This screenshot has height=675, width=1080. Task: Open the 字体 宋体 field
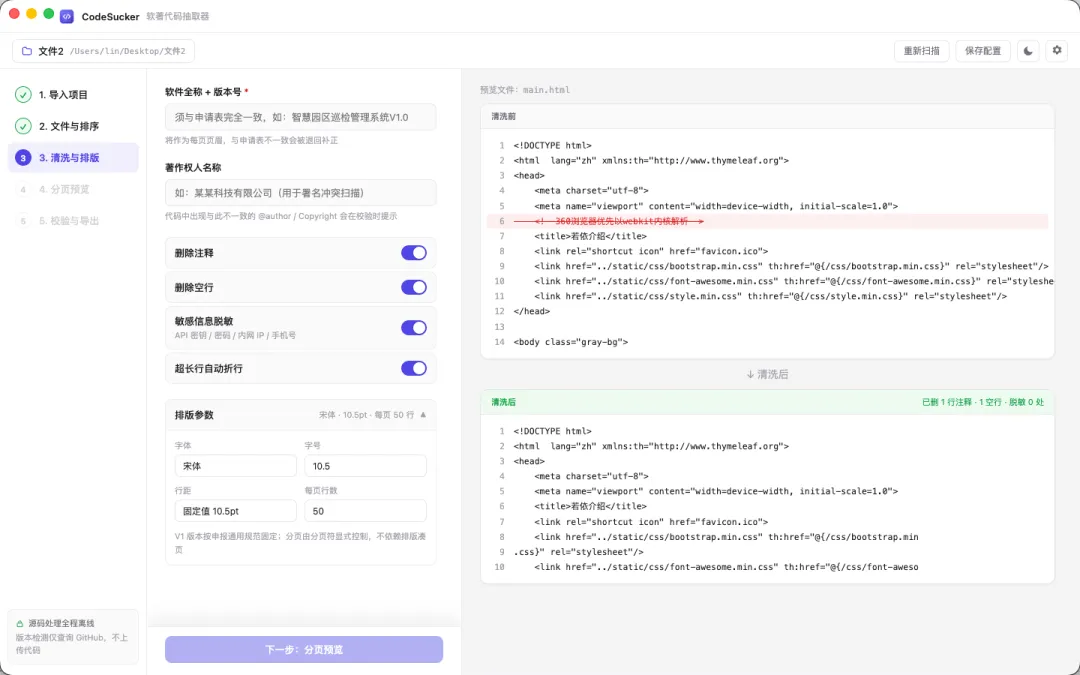click(x=236, y=466)
